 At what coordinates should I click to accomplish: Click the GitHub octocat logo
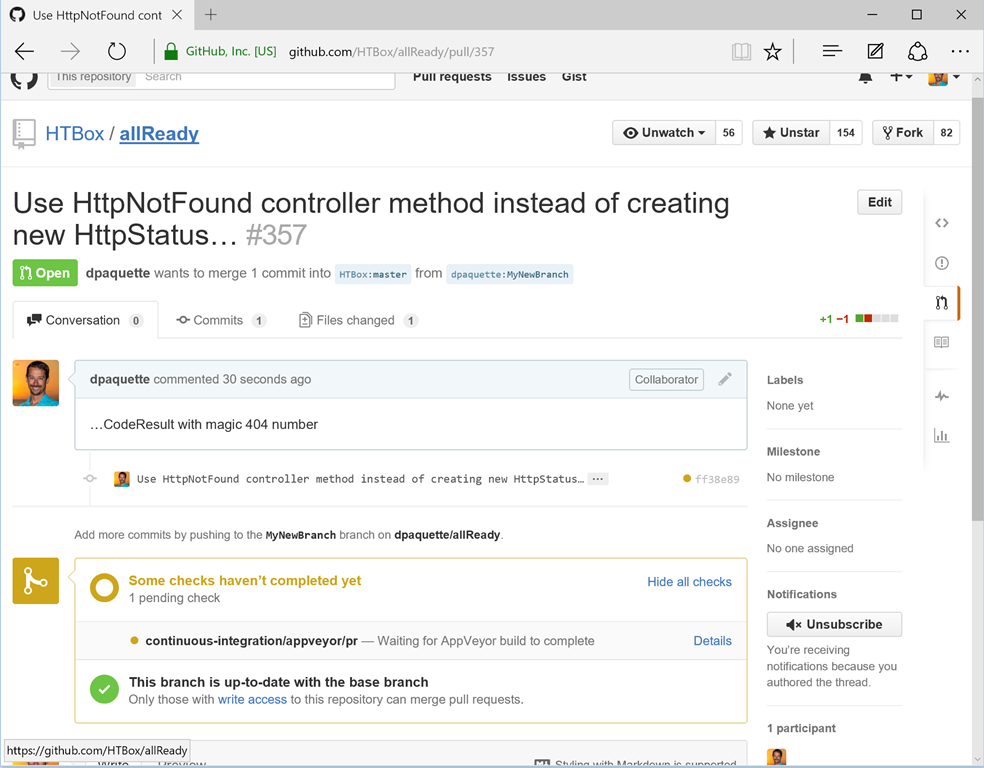[x=24, y=79]
